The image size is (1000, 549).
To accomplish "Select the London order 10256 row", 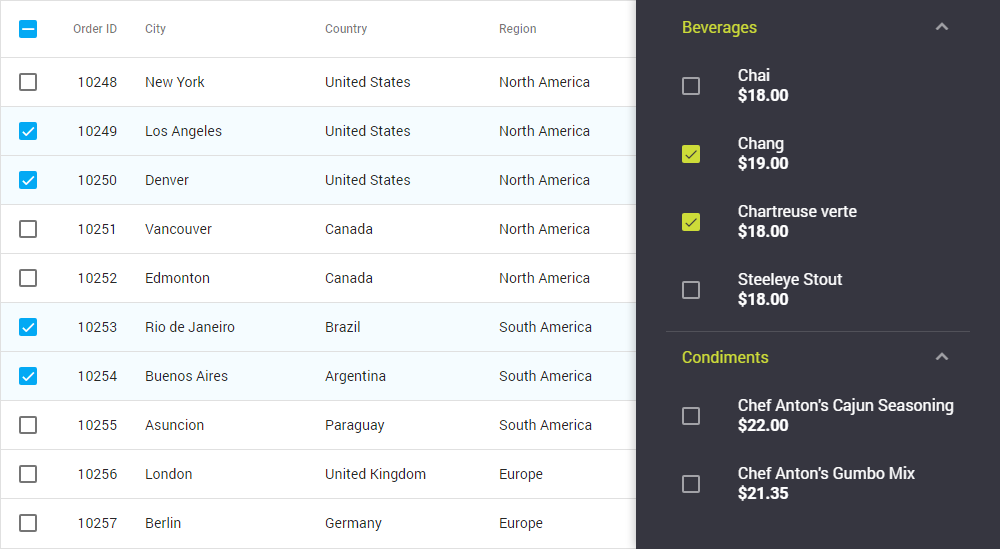I will pos(28,474).
